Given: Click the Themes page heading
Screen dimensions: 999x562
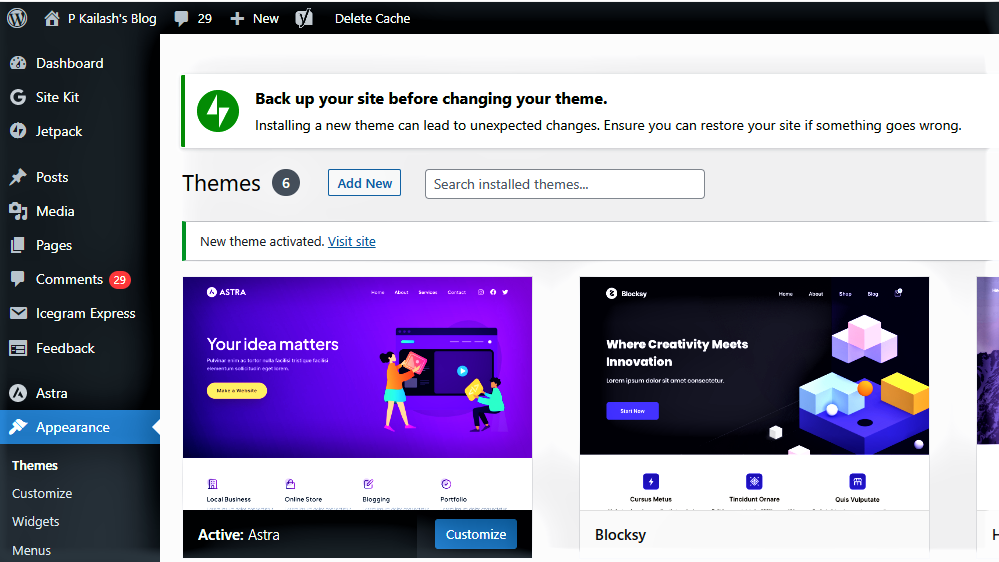Looking at the screenshot, I should 222,184.
